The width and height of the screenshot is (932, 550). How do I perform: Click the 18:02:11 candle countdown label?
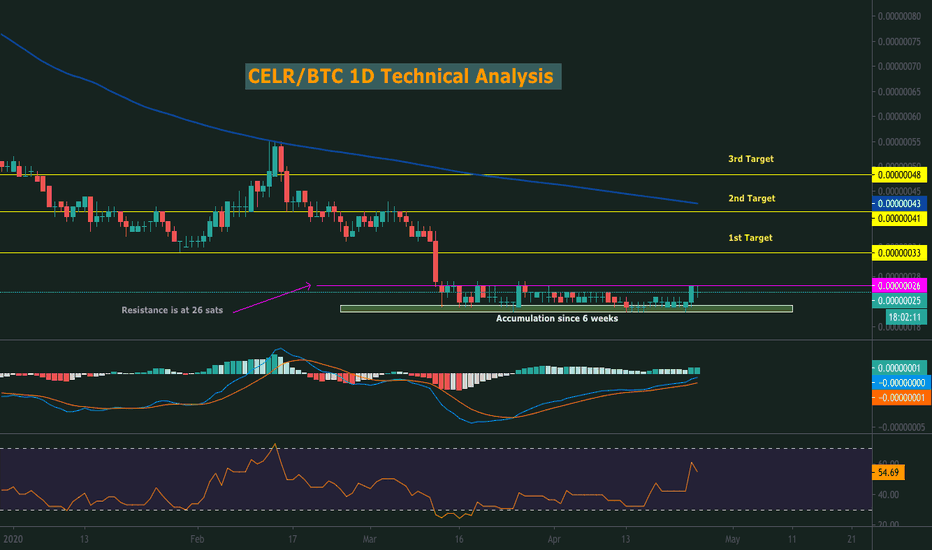[x=905, y=317]
